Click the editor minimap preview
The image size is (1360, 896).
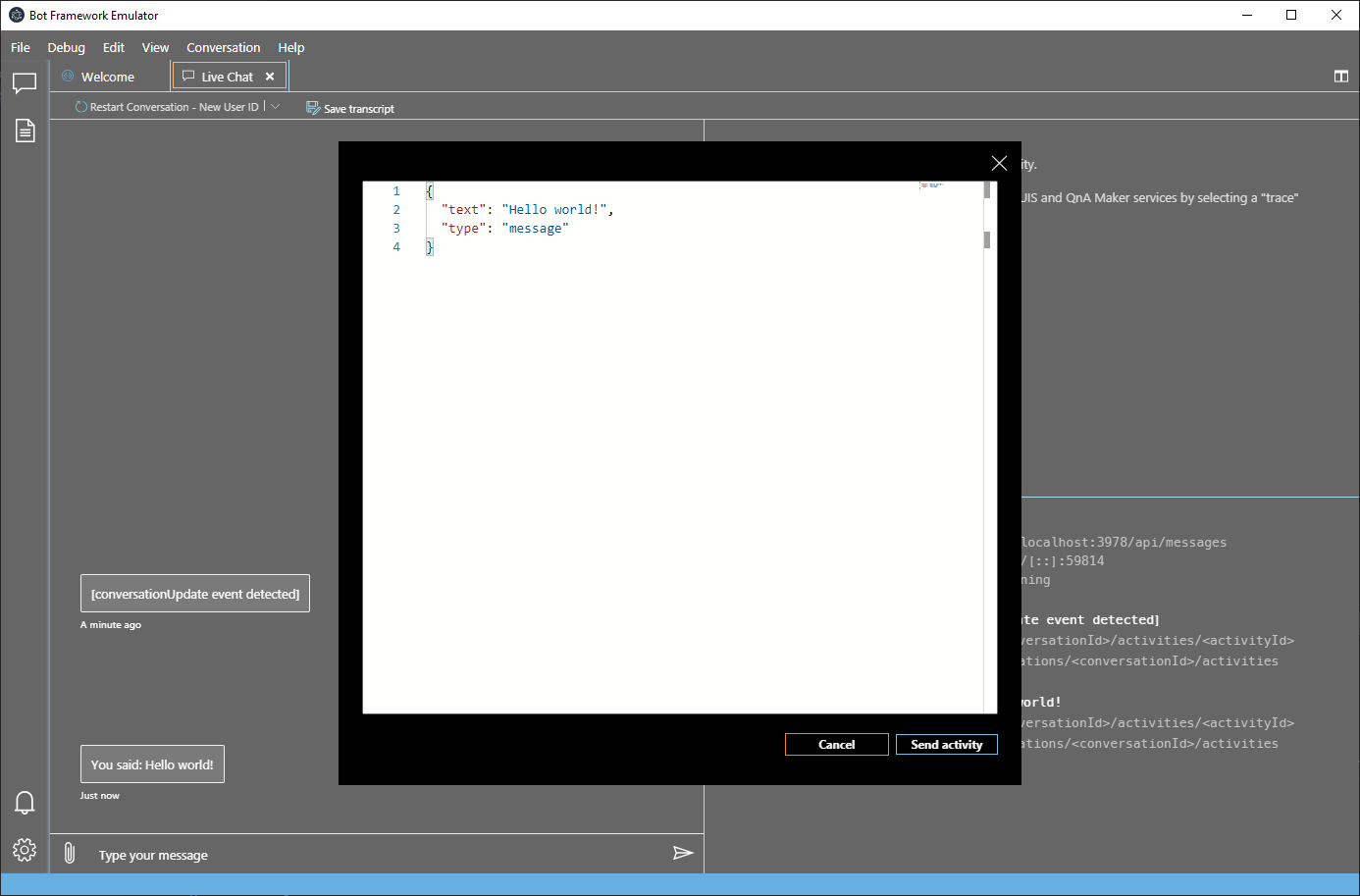(x=931, y=185)
